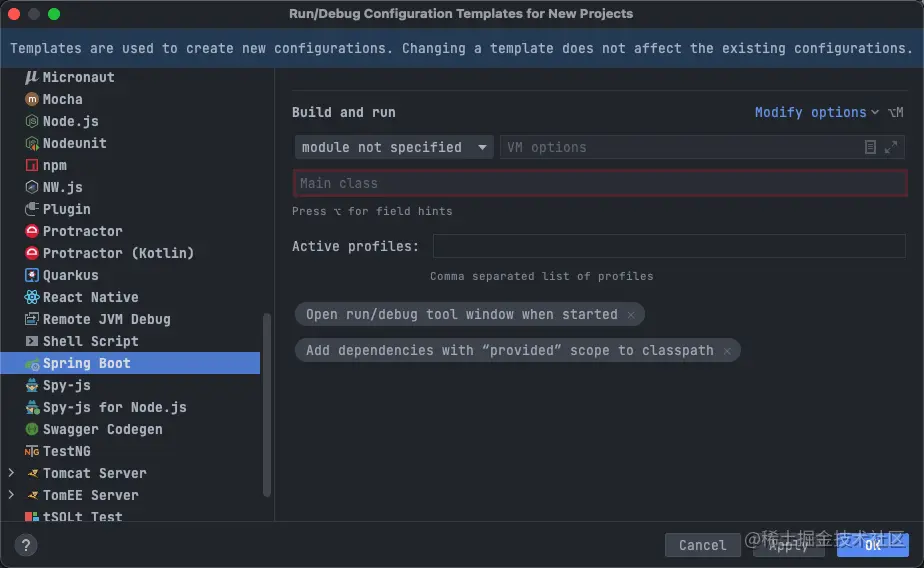Open the VM options text list icon
Viewport: 924px width, 568px height.
pyautogui.click(x=870, y=147)
